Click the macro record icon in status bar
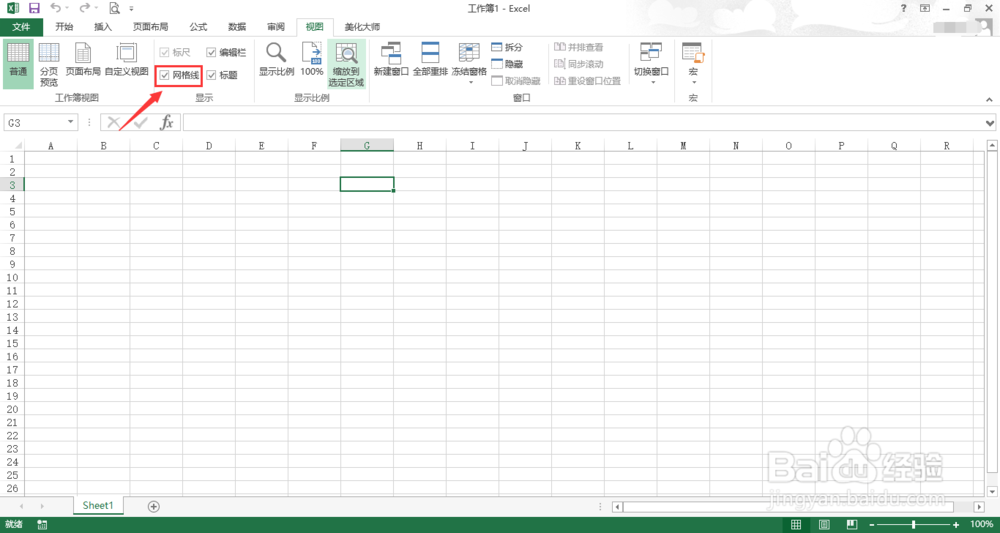This screenshot has width=1000, height=533. pos(43,525)
